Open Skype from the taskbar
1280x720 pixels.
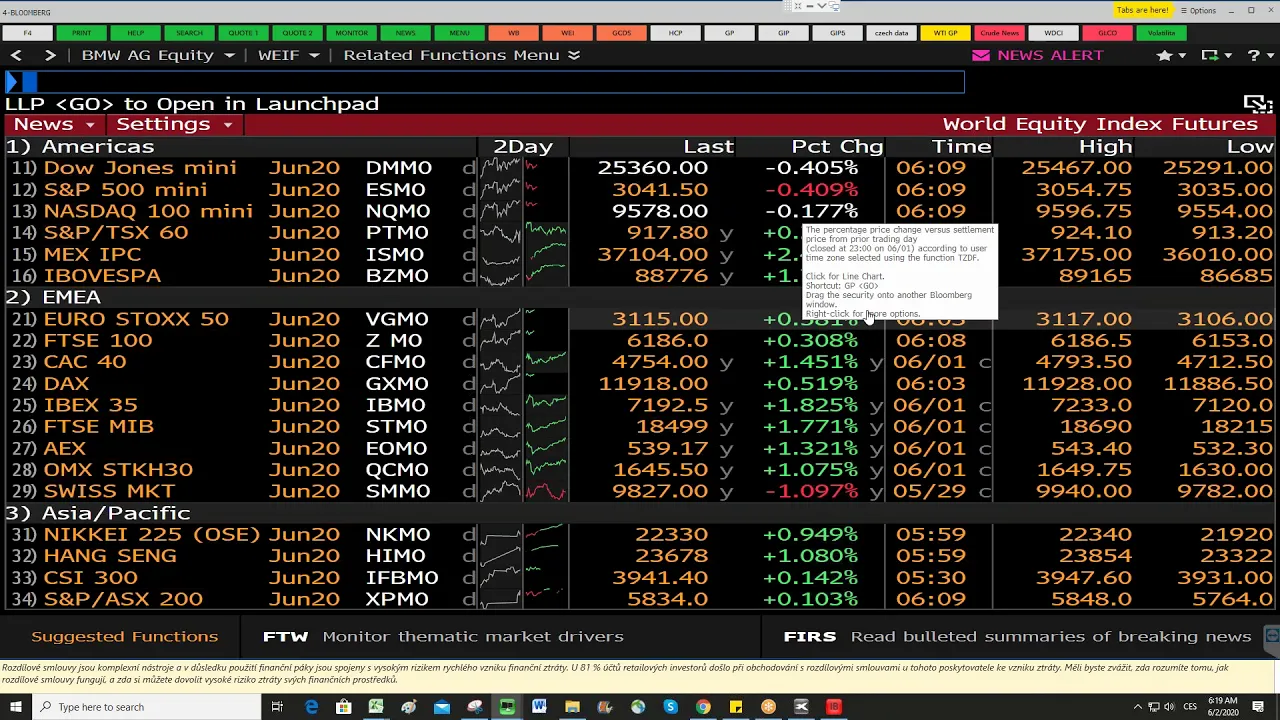[x=670, y=707]
